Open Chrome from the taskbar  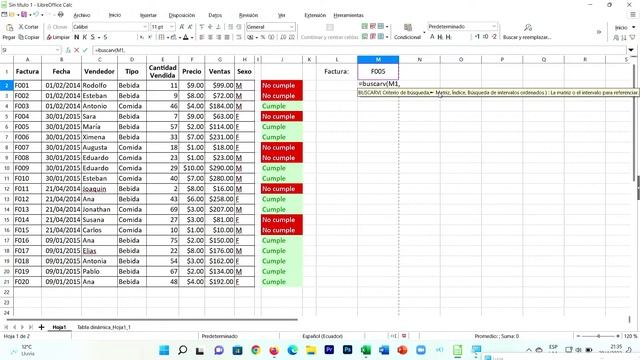pyautogui.click(x=256, y=350)
